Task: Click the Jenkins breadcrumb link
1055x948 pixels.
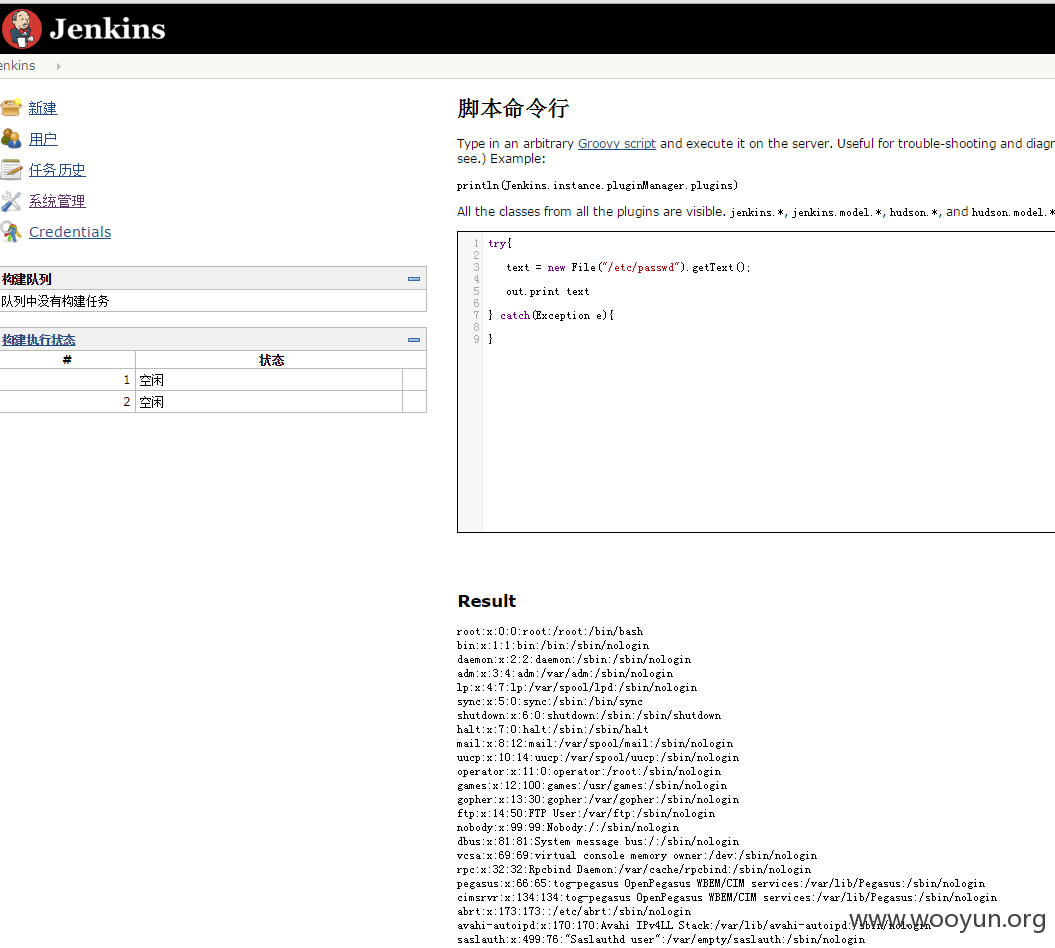Action: (17, 66)
